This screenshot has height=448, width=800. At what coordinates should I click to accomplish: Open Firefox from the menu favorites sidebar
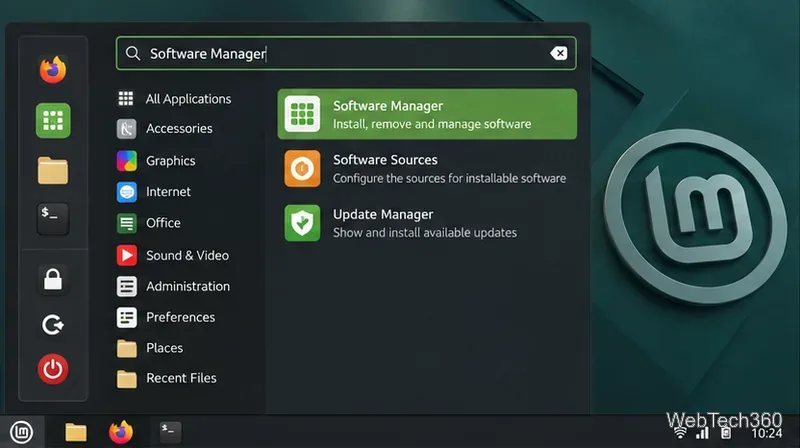tap(53, 69)
